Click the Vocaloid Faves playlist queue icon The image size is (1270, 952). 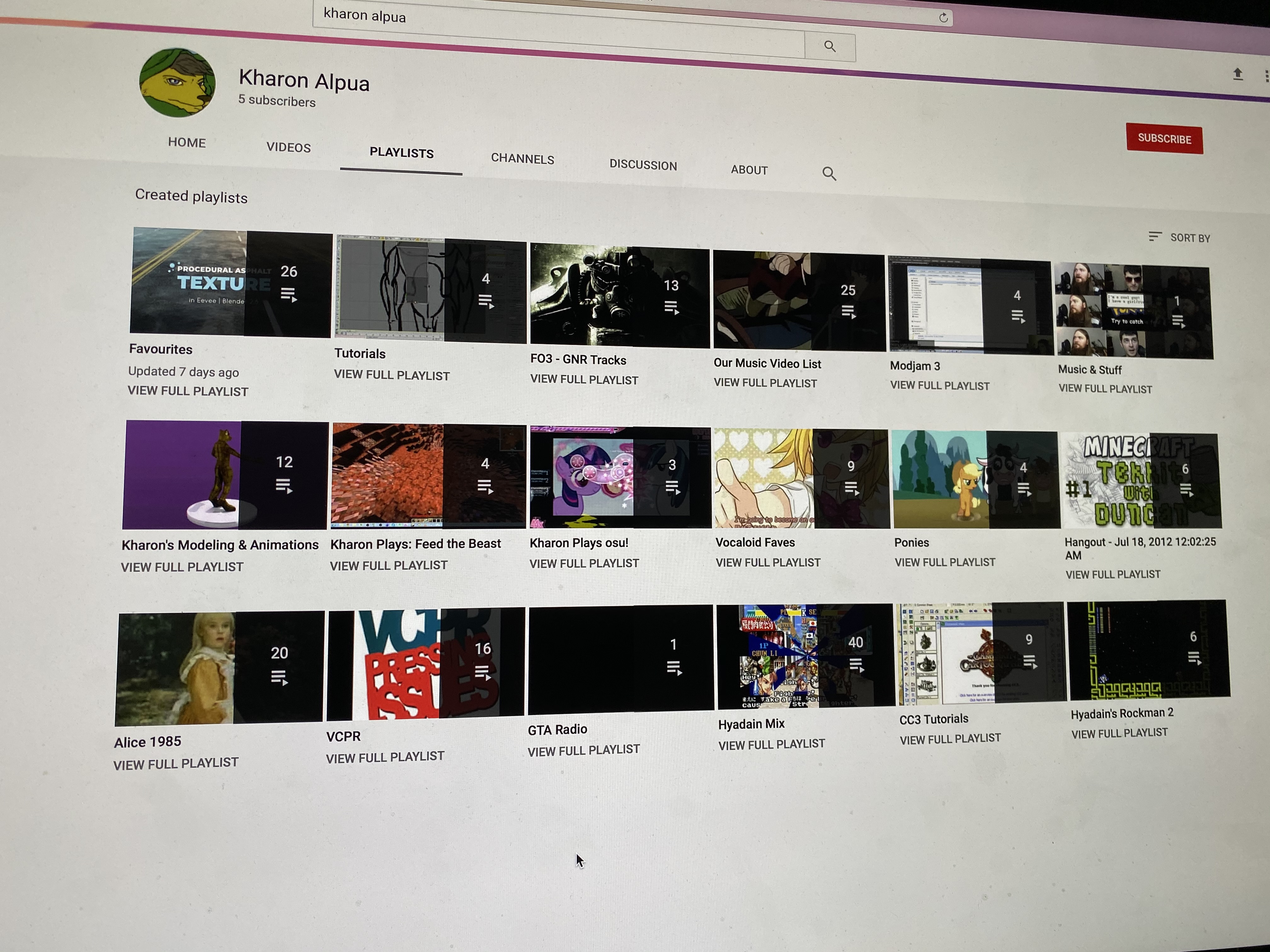[x=851, y=488]
